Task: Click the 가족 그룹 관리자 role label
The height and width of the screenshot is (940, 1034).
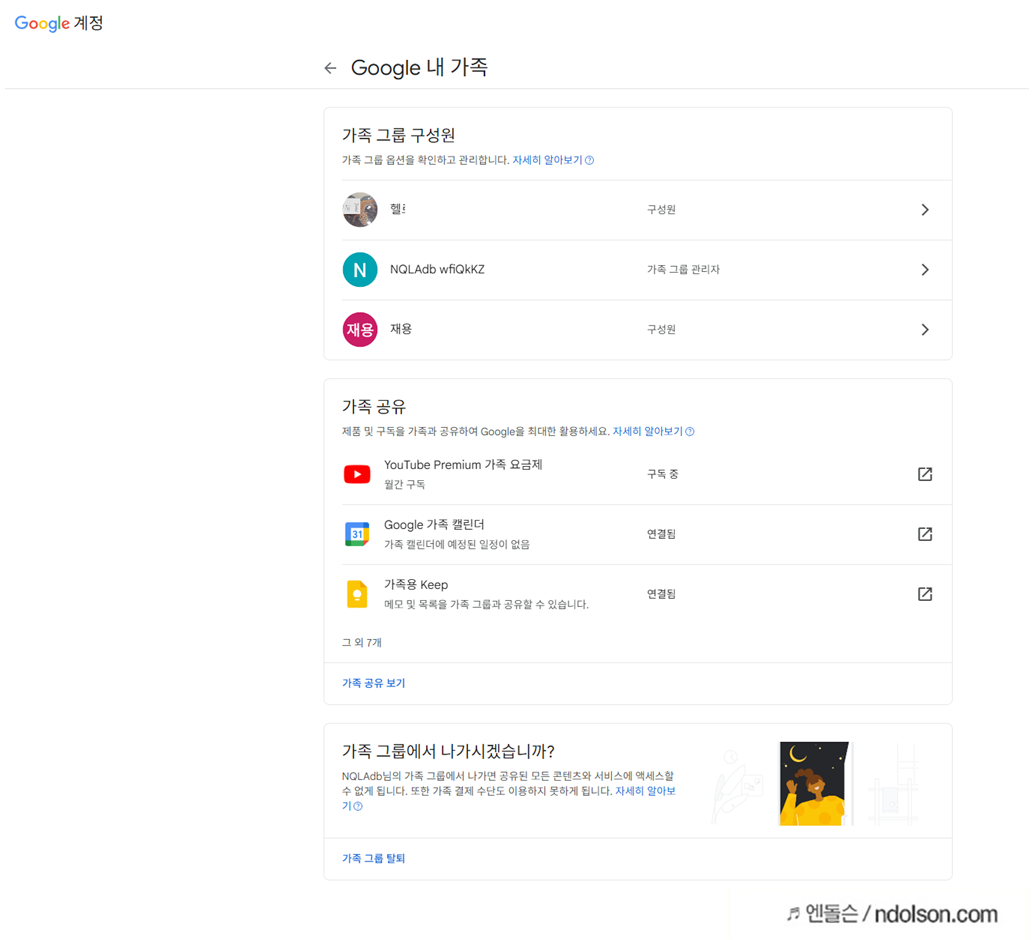Action: coord(683,270)
